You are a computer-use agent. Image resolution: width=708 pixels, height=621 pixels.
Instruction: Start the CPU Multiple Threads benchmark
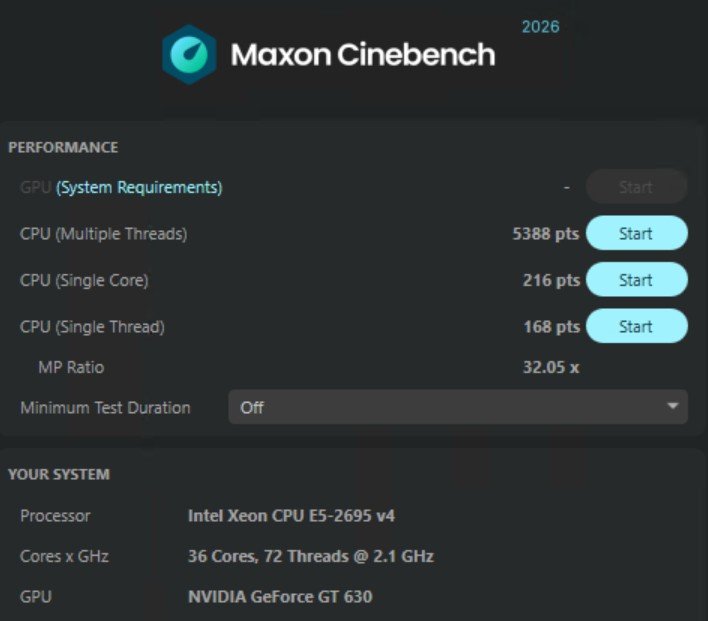tap(637, 233)
